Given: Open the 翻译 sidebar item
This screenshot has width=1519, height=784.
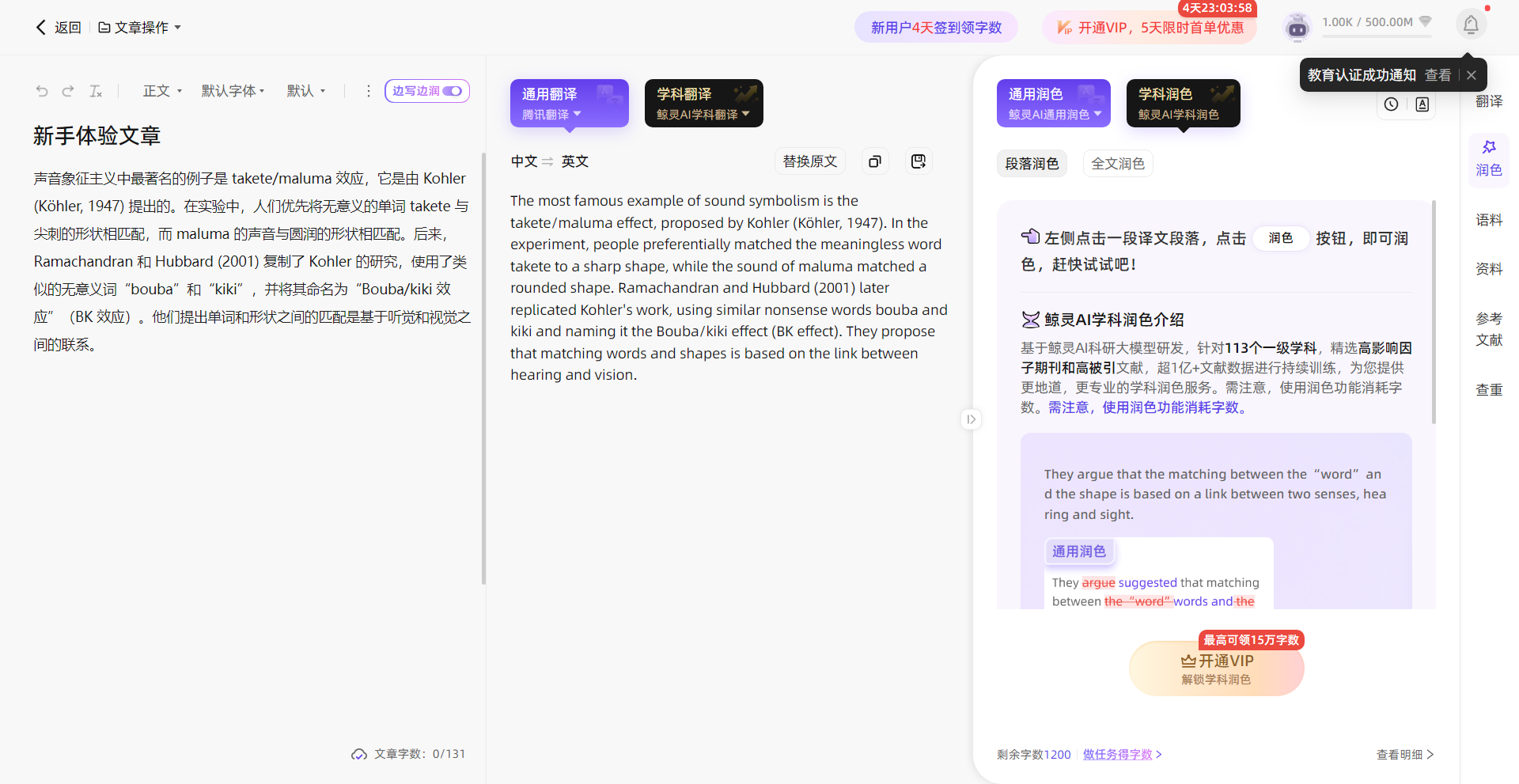Looking at the screenshot, I should pos(1489,101).
